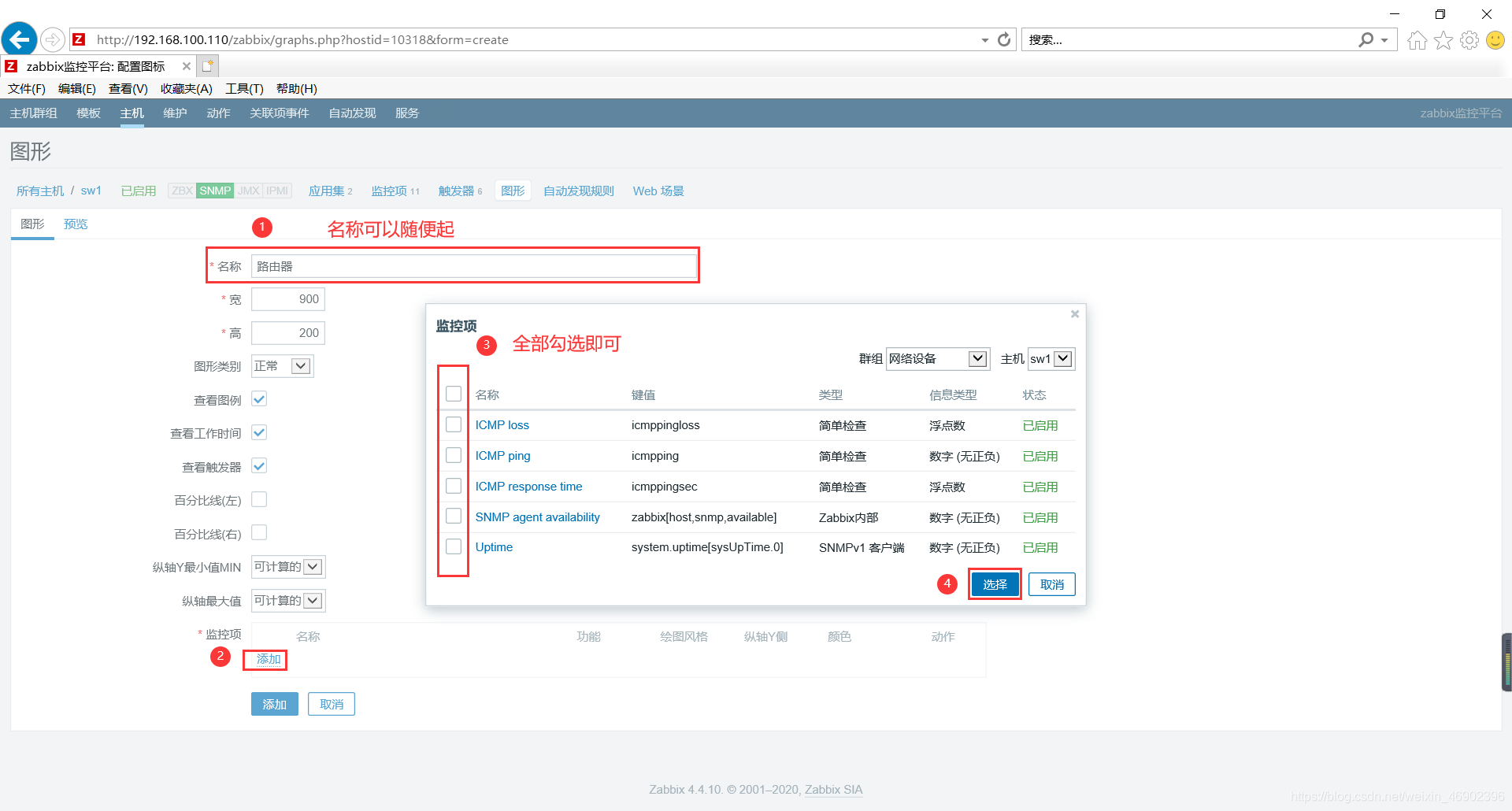Click the 取消 button in dialog

tap(1052, 584)
